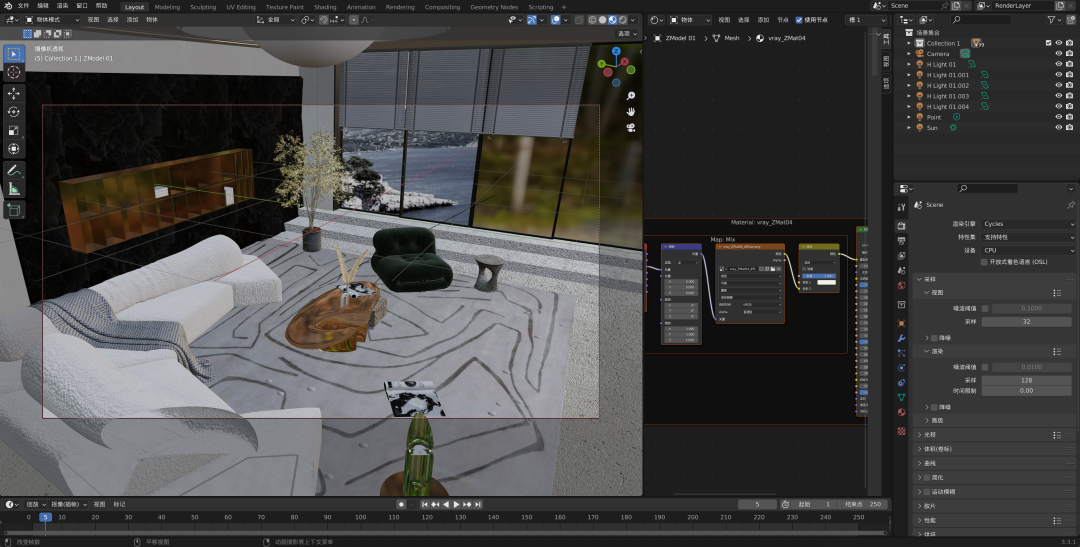Click the 选项 button in viewport
The width and height of the screenshot is (1080, 547).
(x=626, y=33)
